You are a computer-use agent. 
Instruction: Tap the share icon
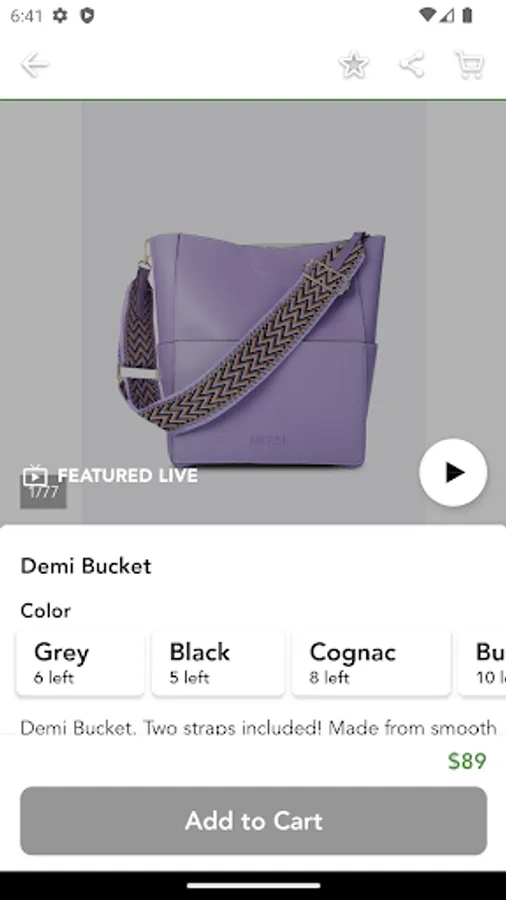[412, 64]
